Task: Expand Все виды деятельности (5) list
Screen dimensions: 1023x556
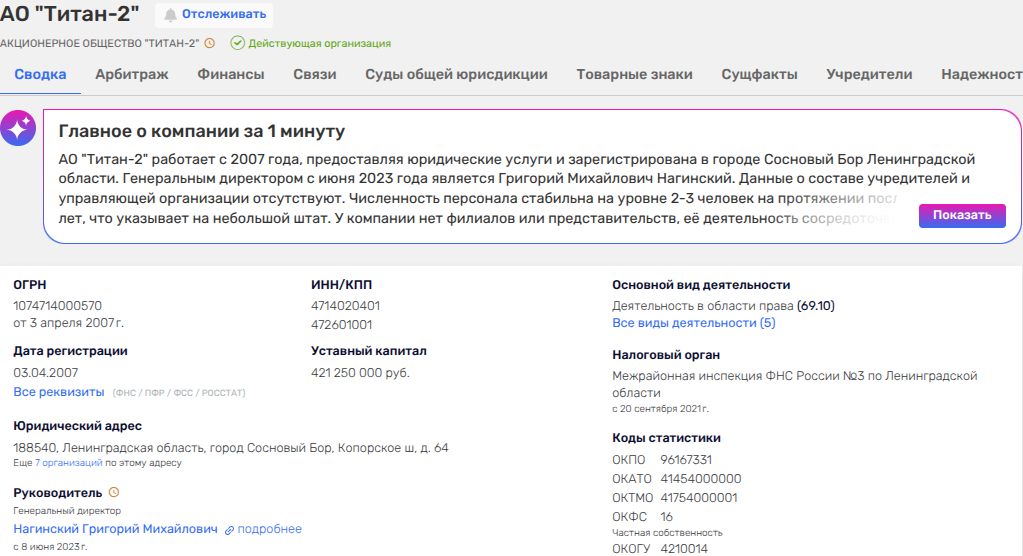Action: click(x=693, y=323)
